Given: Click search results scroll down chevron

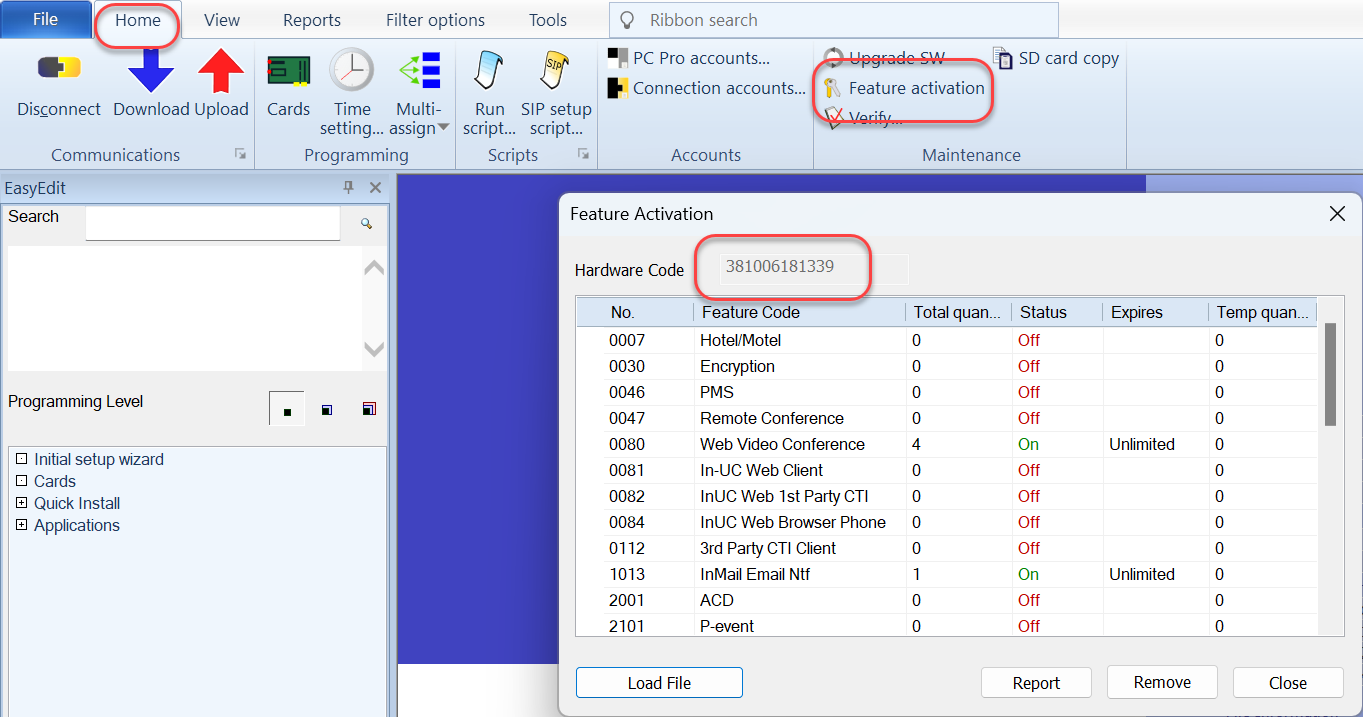Looking at the screenshot, I should coord(374,349).
